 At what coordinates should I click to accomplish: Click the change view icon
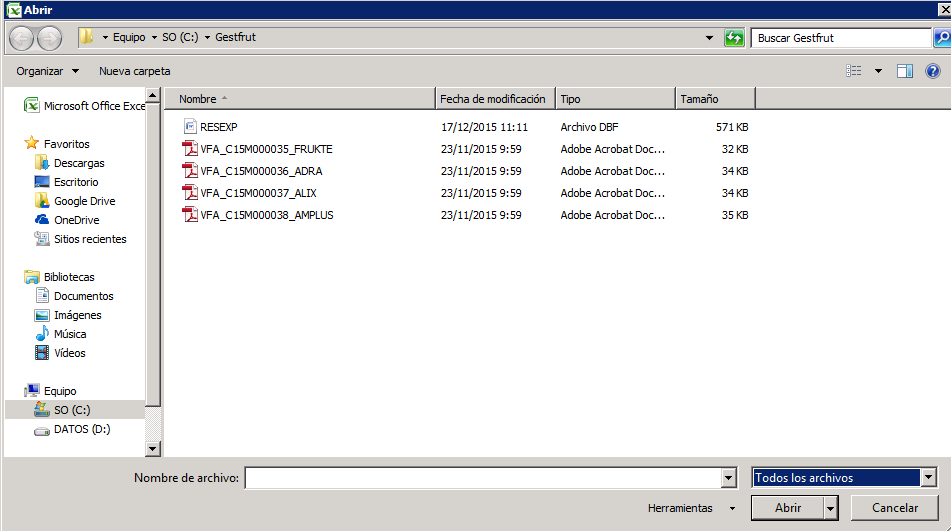coord(853,71)
